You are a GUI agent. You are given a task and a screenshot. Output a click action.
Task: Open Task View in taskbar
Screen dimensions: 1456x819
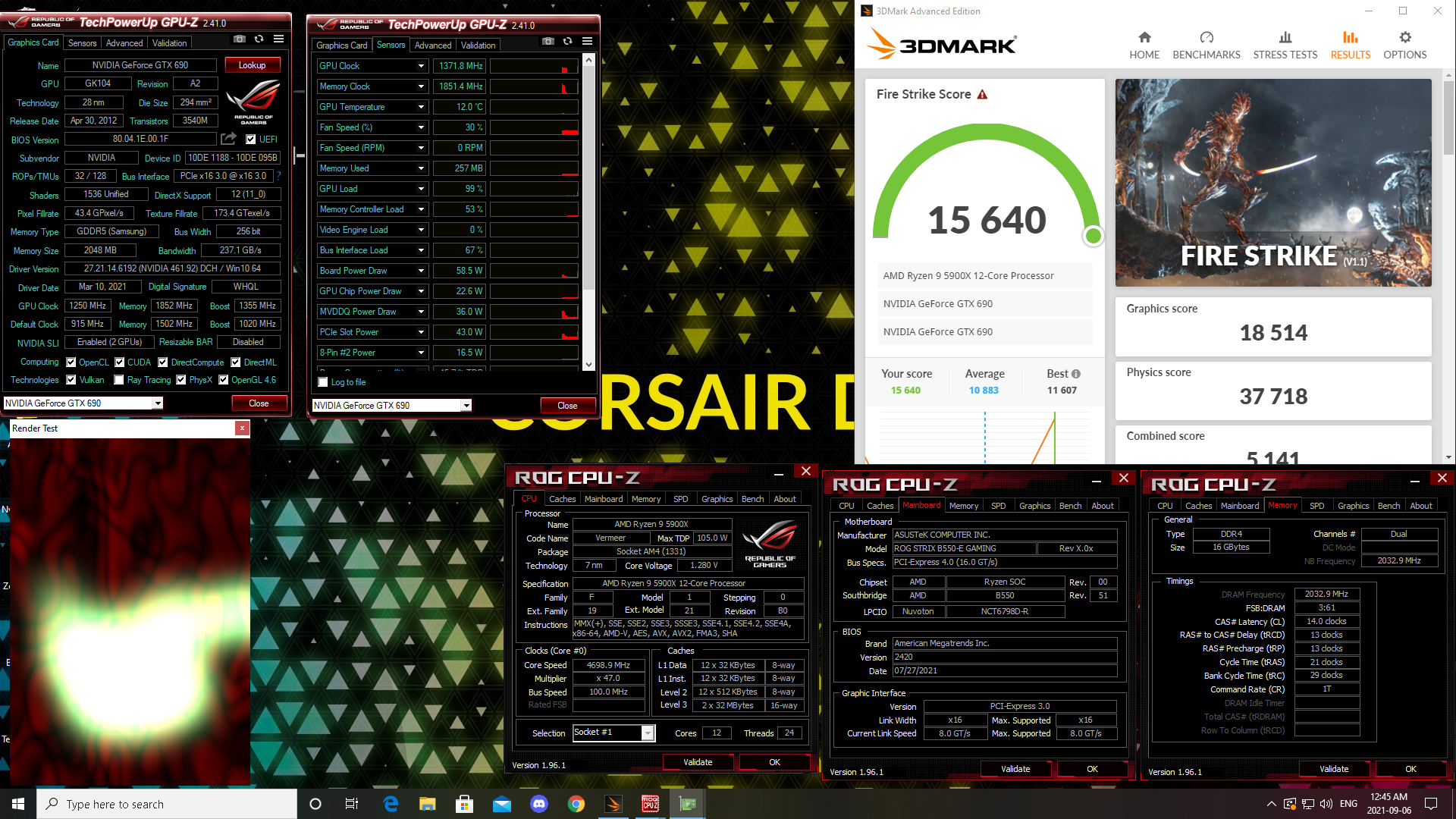point(352,804)
